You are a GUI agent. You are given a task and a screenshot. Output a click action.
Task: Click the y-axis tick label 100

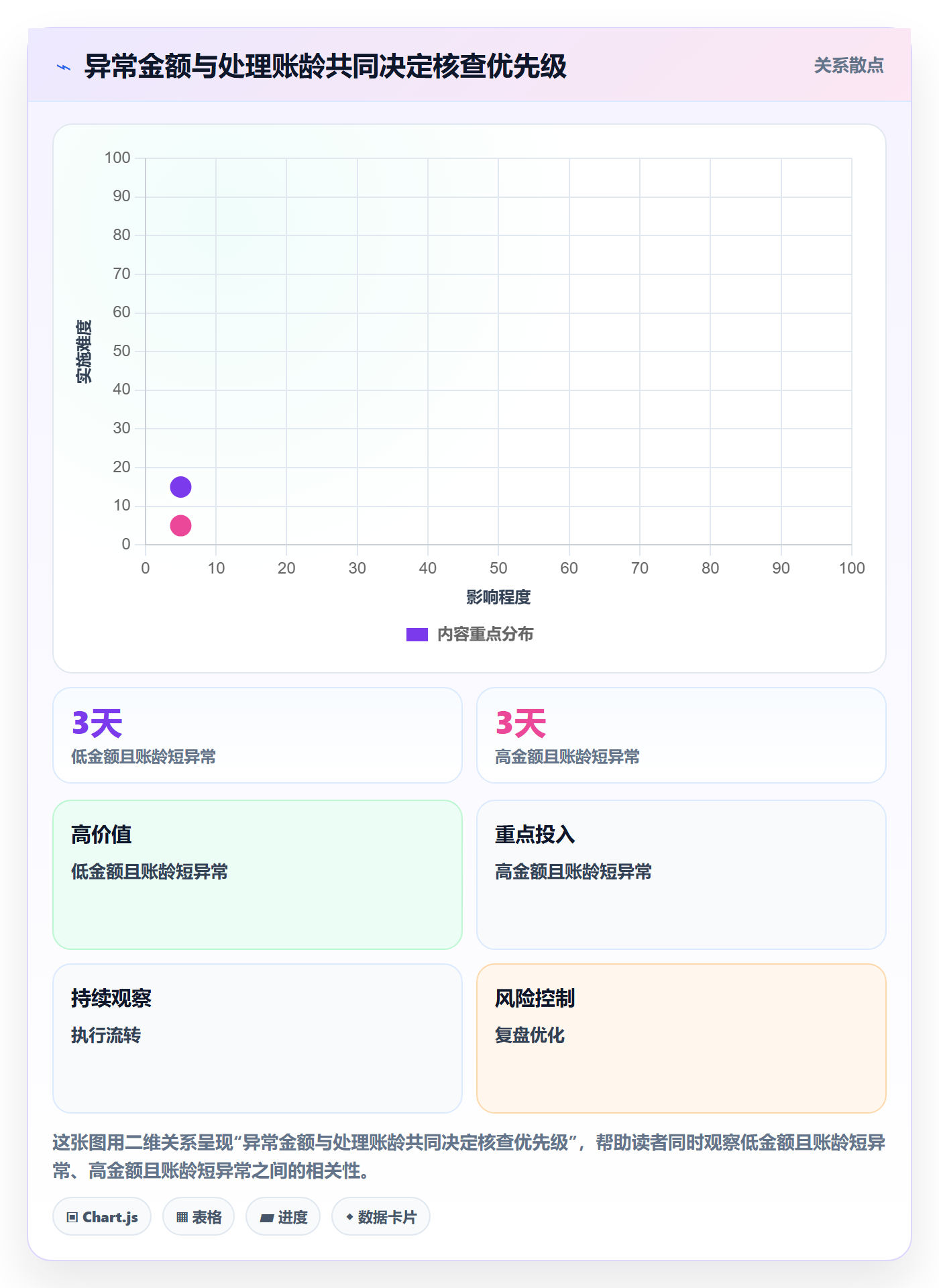[117, 158]
